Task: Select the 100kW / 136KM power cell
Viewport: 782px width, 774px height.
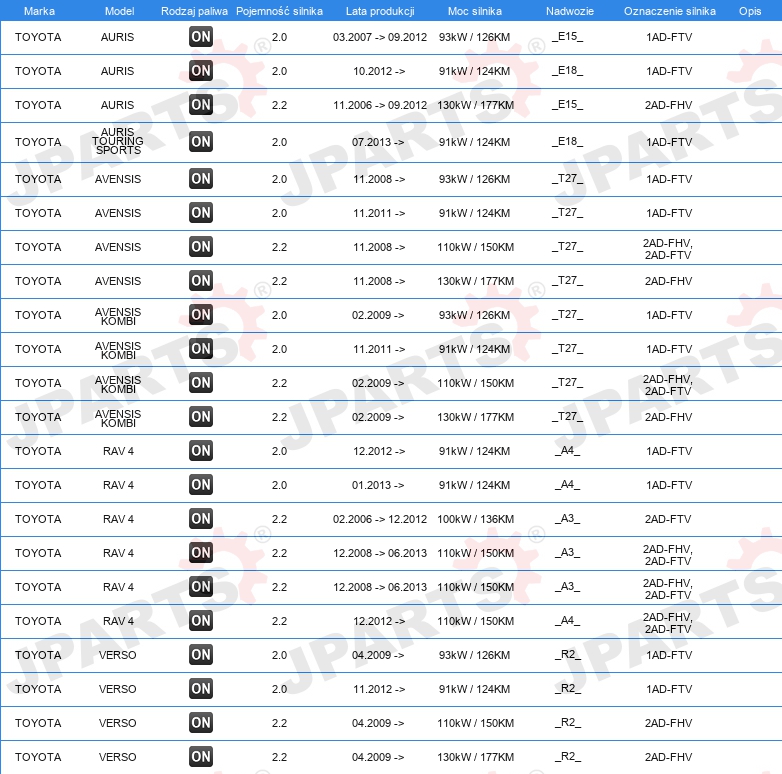Action: coord(475,519)
